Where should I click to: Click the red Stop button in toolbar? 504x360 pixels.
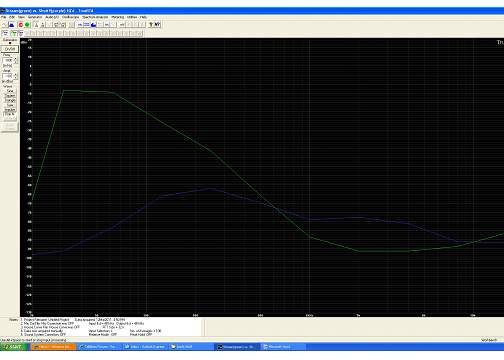click(21, 25)
